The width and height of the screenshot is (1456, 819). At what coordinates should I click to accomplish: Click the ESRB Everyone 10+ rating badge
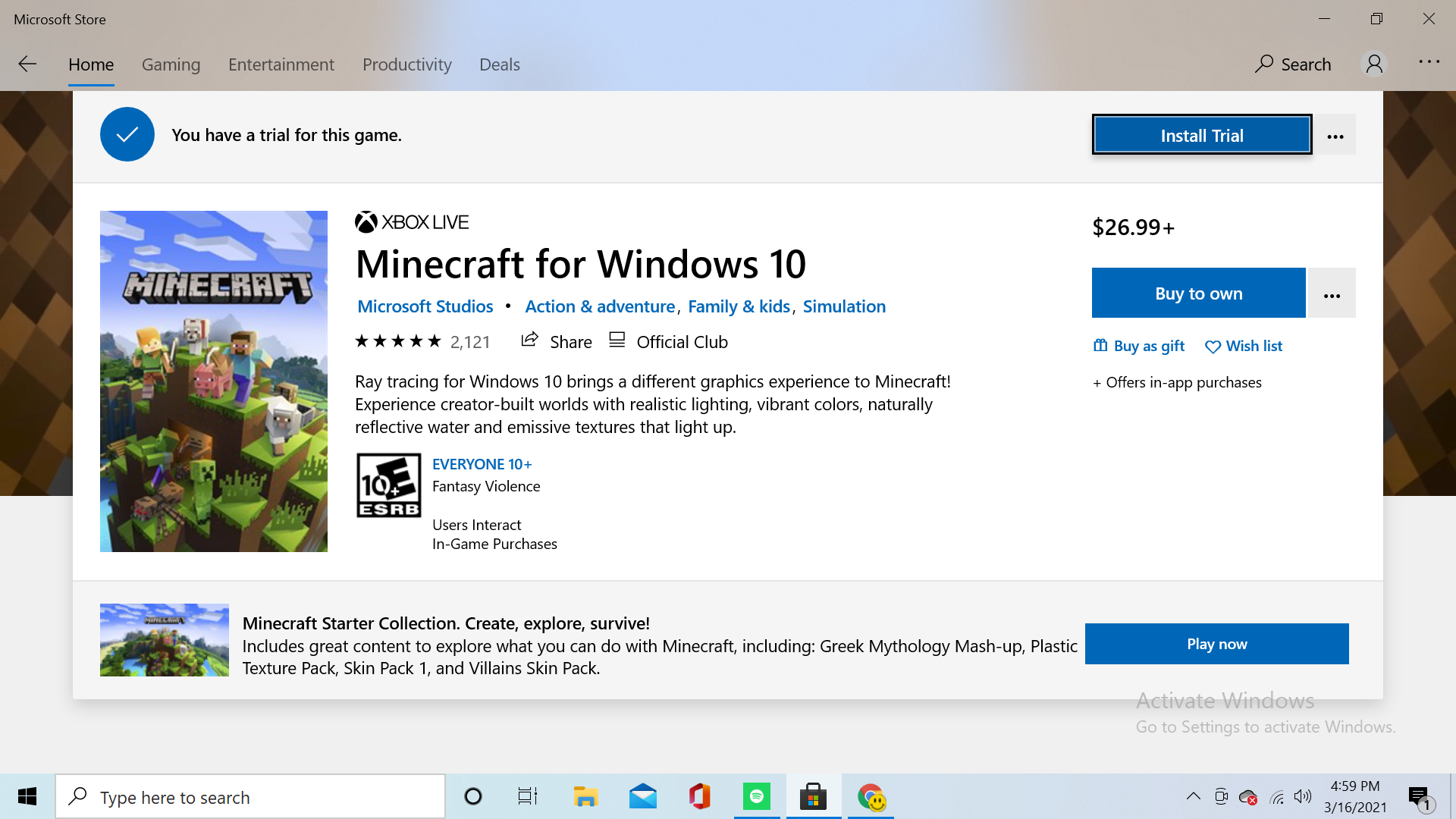click(x=388, y=485)
